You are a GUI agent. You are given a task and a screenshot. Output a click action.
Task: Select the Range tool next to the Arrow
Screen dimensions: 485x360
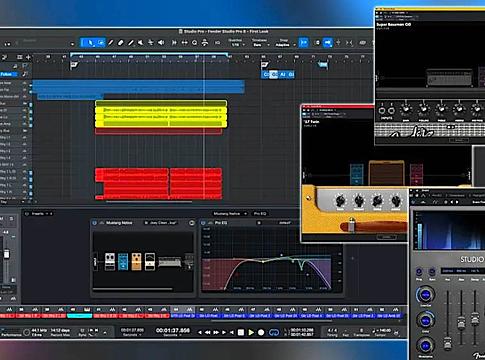[101, 43]
